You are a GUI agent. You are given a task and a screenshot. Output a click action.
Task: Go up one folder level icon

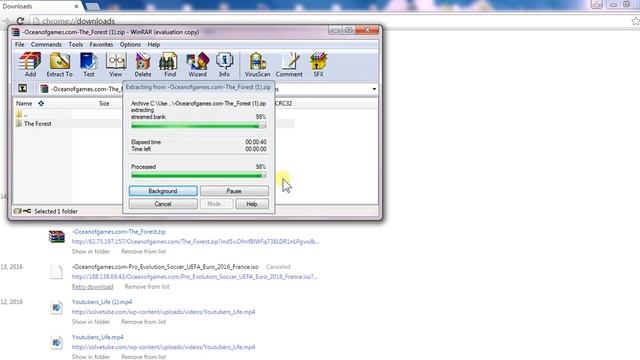[22, 88]
